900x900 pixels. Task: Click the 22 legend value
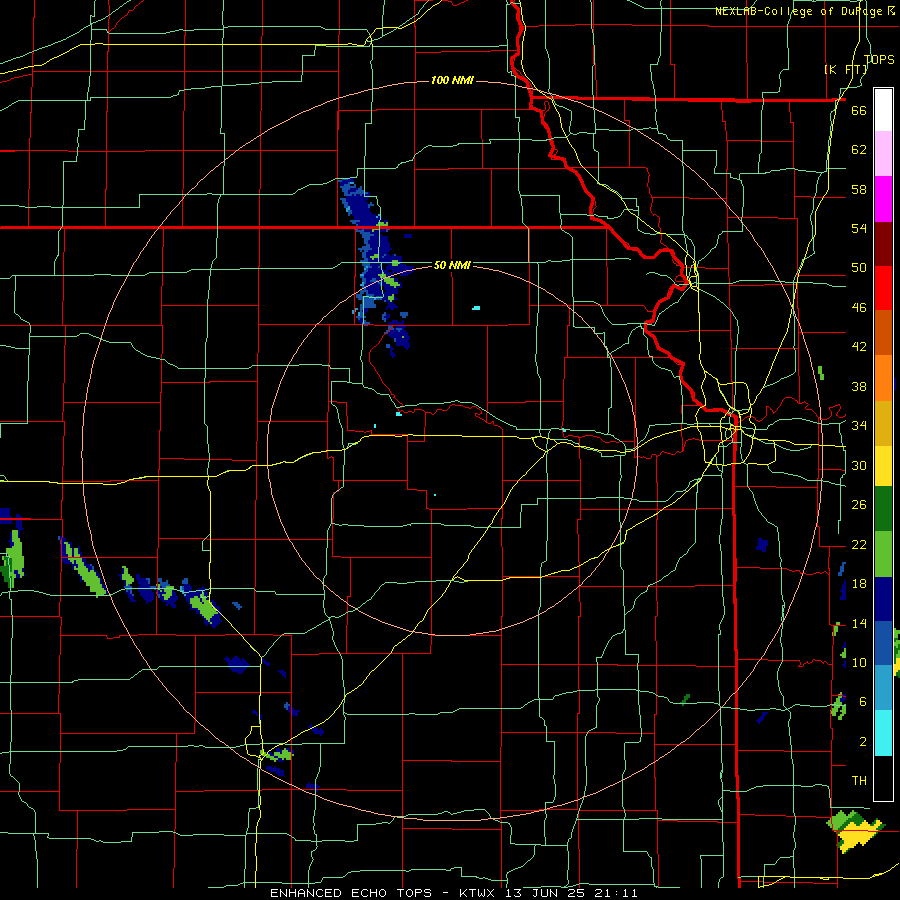pos(859,544)
